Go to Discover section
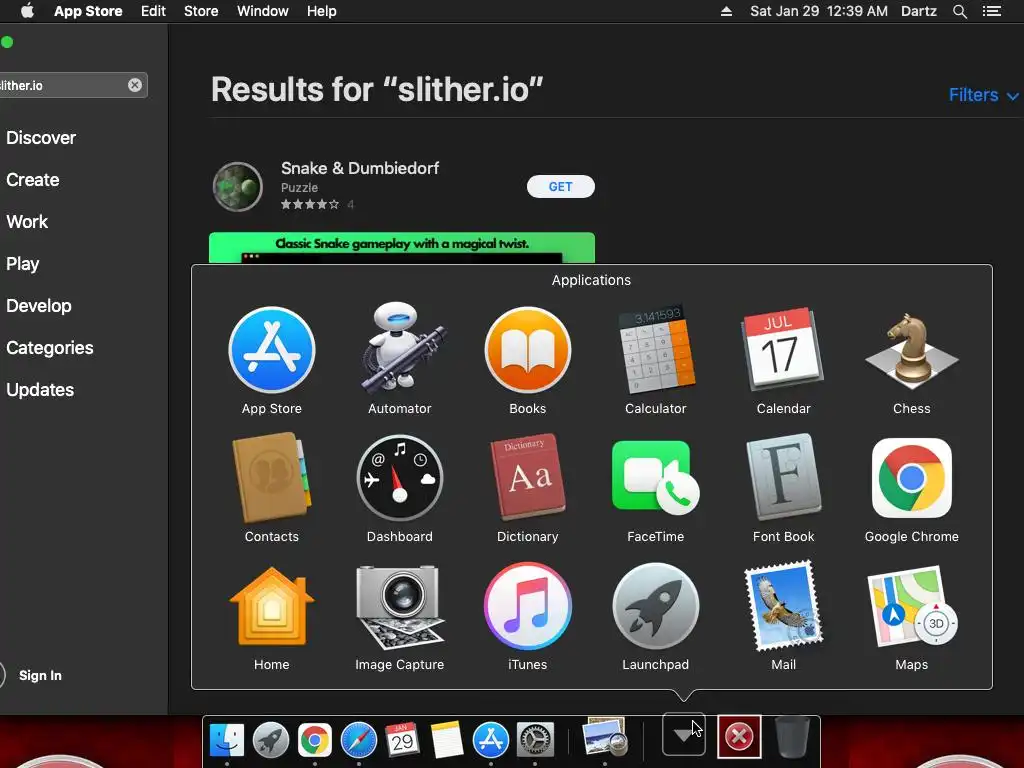1024x768 pixels. click(x=40, y=138)
